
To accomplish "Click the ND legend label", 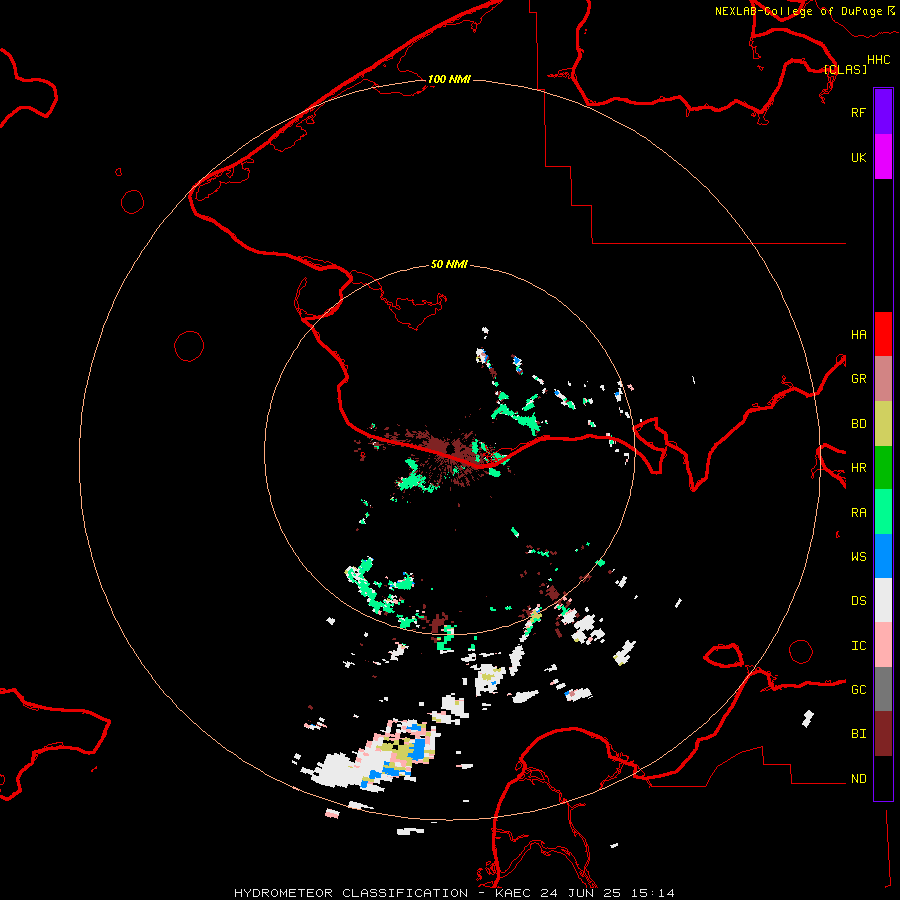I will point(858,779).
